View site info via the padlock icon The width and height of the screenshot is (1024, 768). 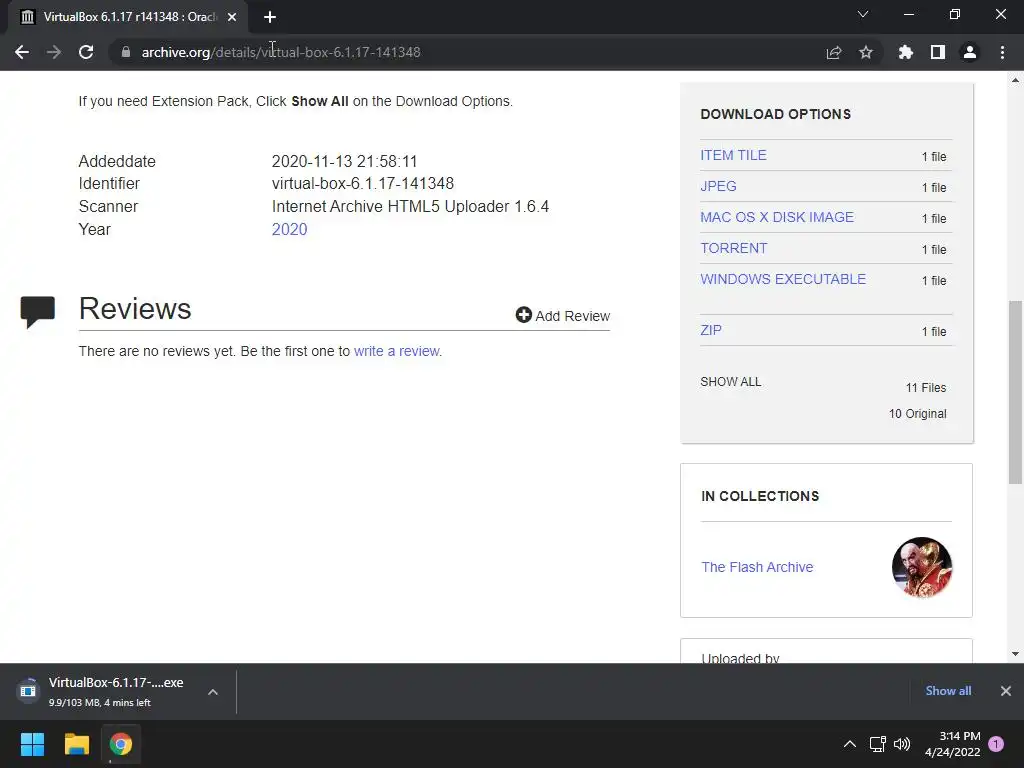tap(126, 52)
